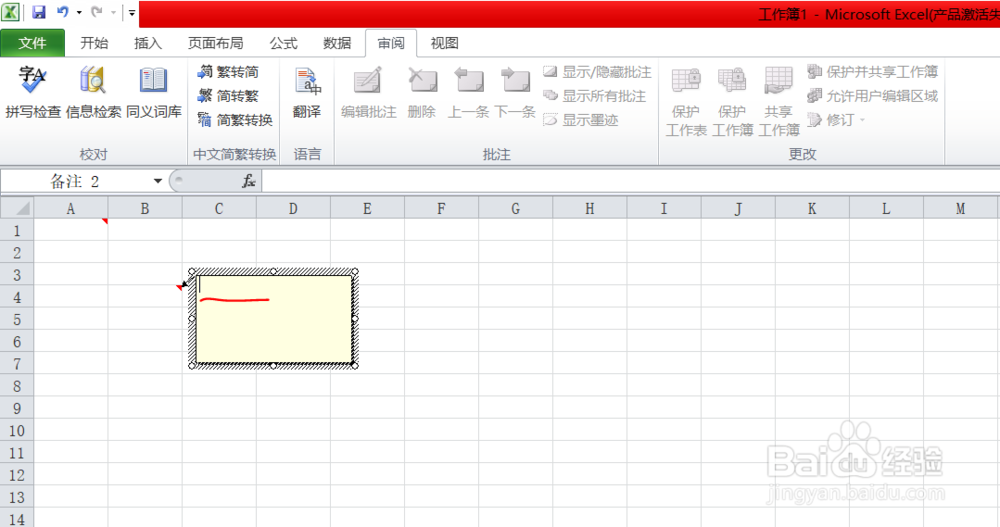Click the comment box bottom-right resize handle
Screen dimensions: 1000x527
click(x=355, y=366)
